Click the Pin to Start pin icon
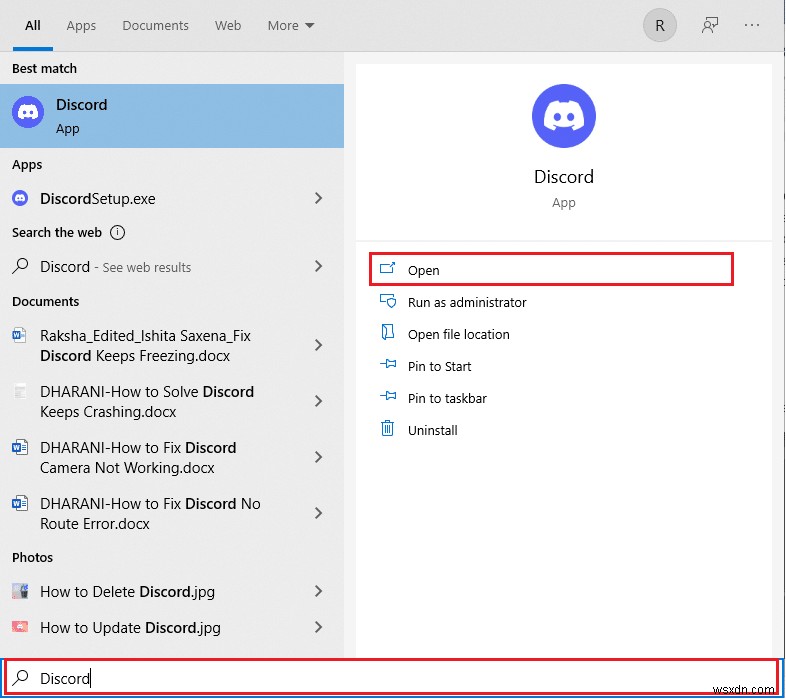The image size is (786, 700). point(388,366)
